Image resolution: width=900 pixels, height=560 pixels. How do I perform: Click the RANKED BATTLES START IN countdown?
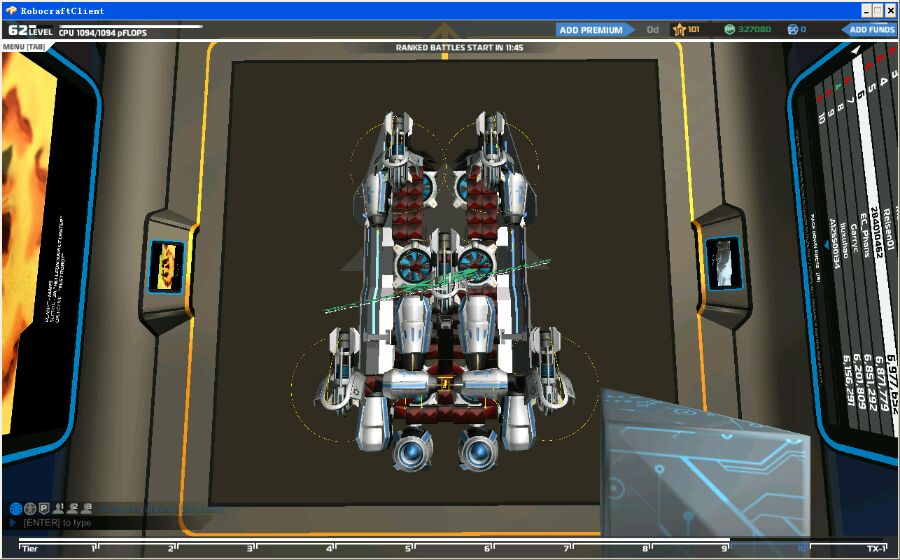(x=459, y=48)
